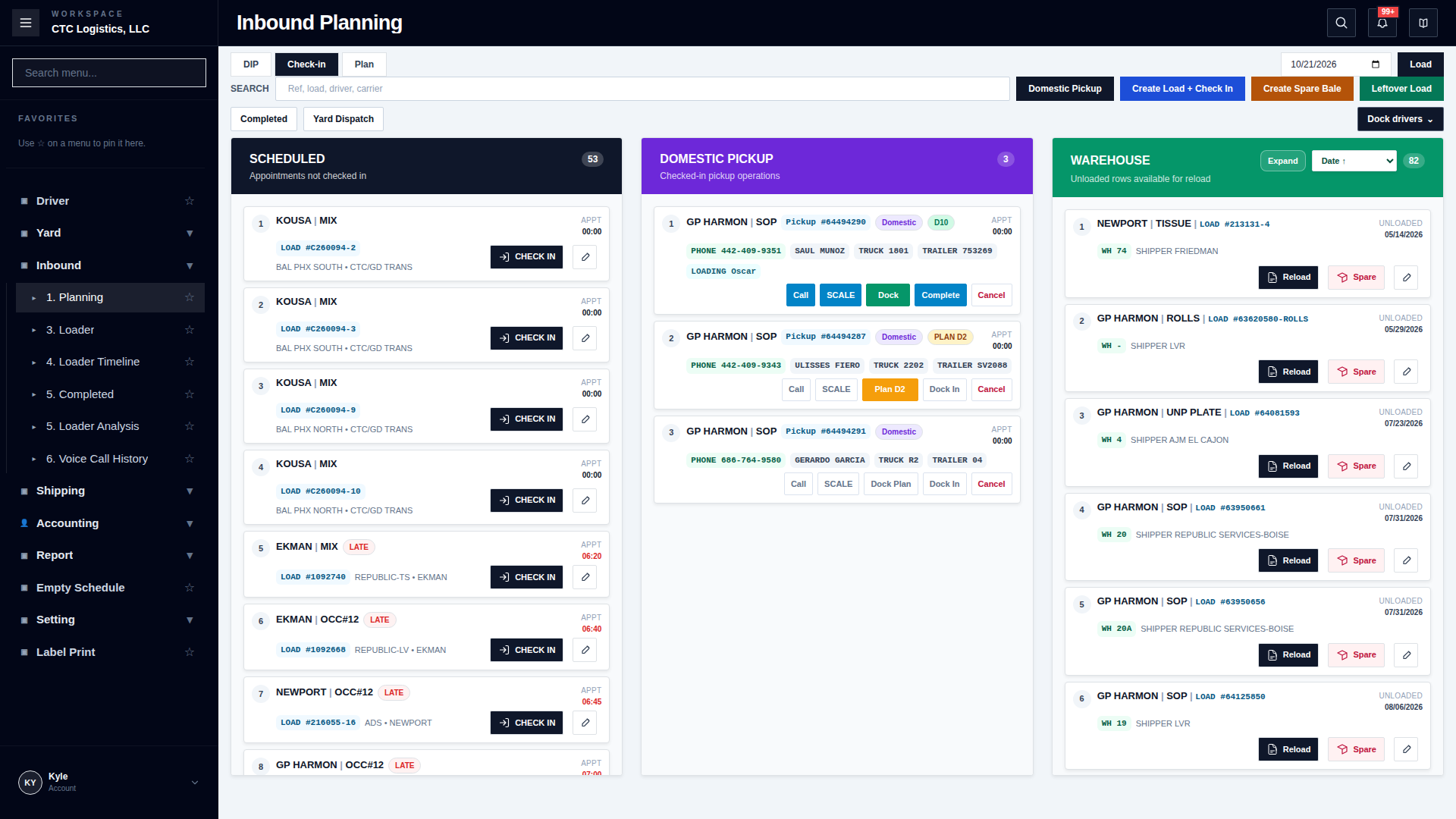Collapse the Inbound menu section
The image size is (1456, 819).
coord(190,265)
